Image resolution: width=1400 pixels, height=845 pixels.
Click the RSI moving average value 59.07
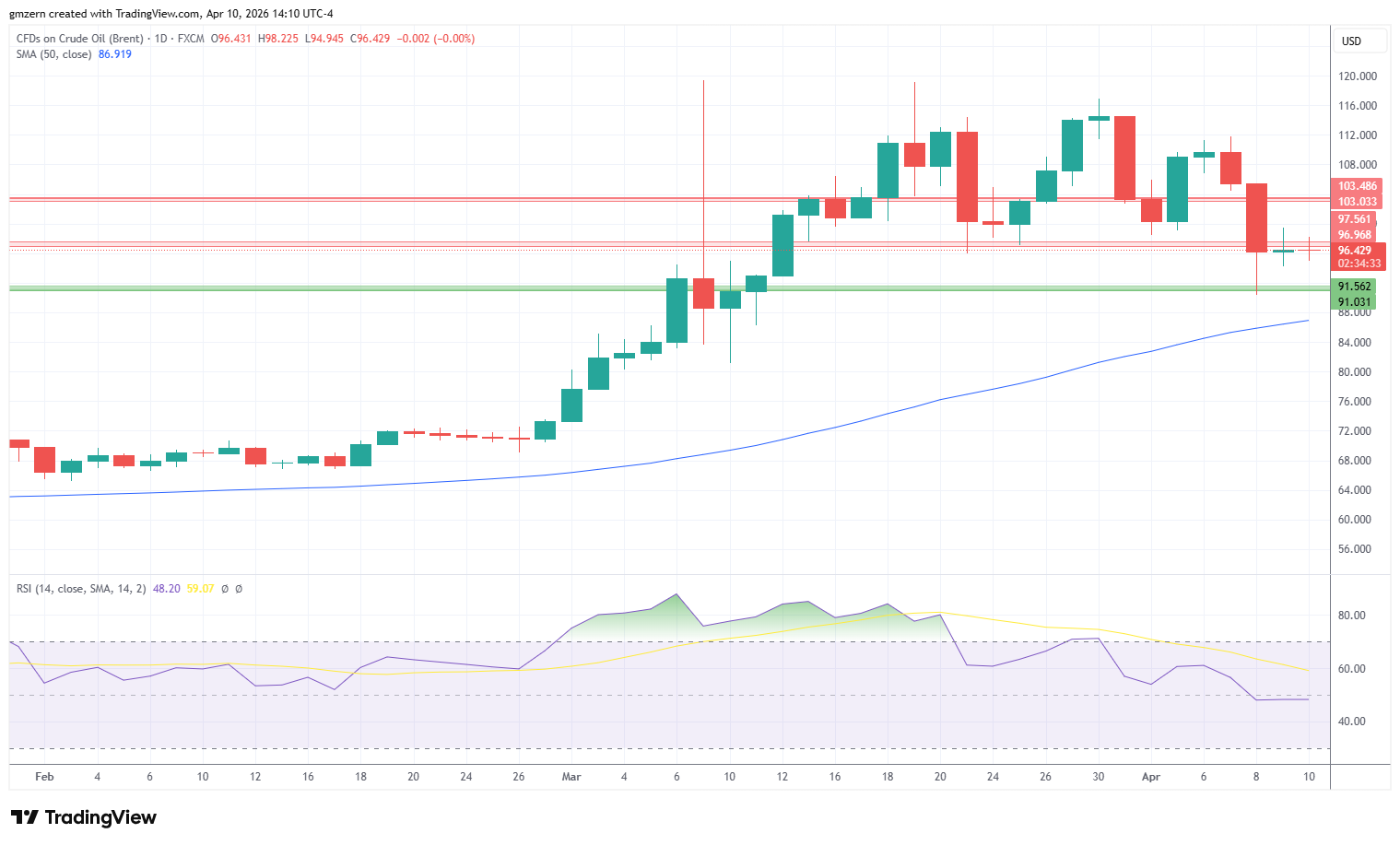point(200,589)
